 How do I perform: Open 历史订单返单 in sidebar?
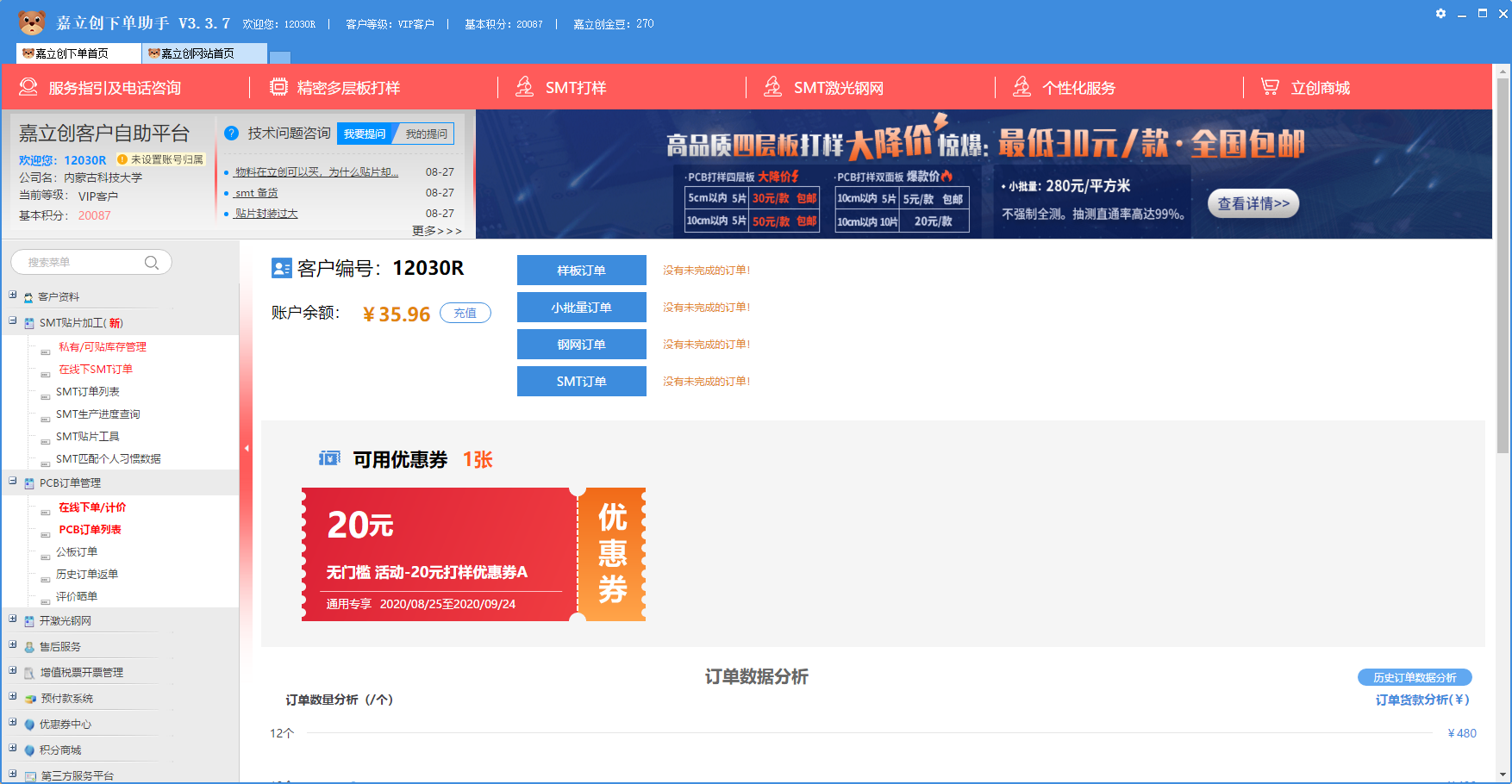pyautogui.click(x=87, y=574)
